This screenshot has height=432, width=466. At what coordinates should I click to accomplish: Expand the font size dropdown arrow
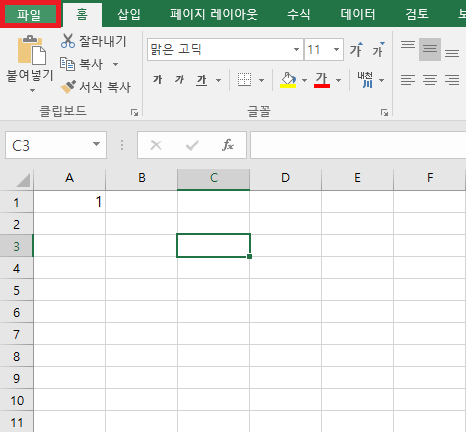click(x=337, y=50)
